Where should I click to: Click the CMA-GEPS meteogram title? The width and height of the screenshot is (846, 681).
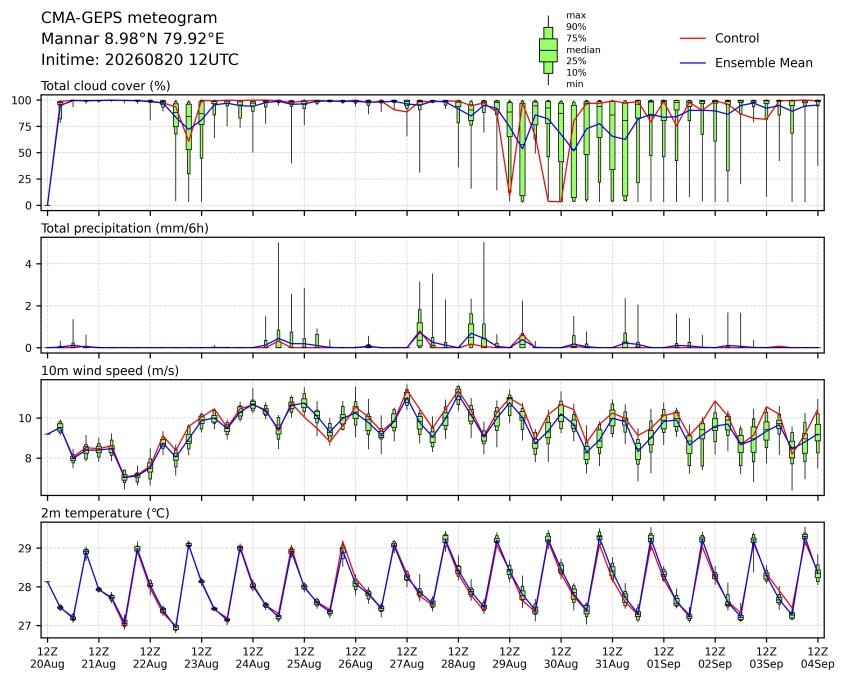[x=129, y=18]
